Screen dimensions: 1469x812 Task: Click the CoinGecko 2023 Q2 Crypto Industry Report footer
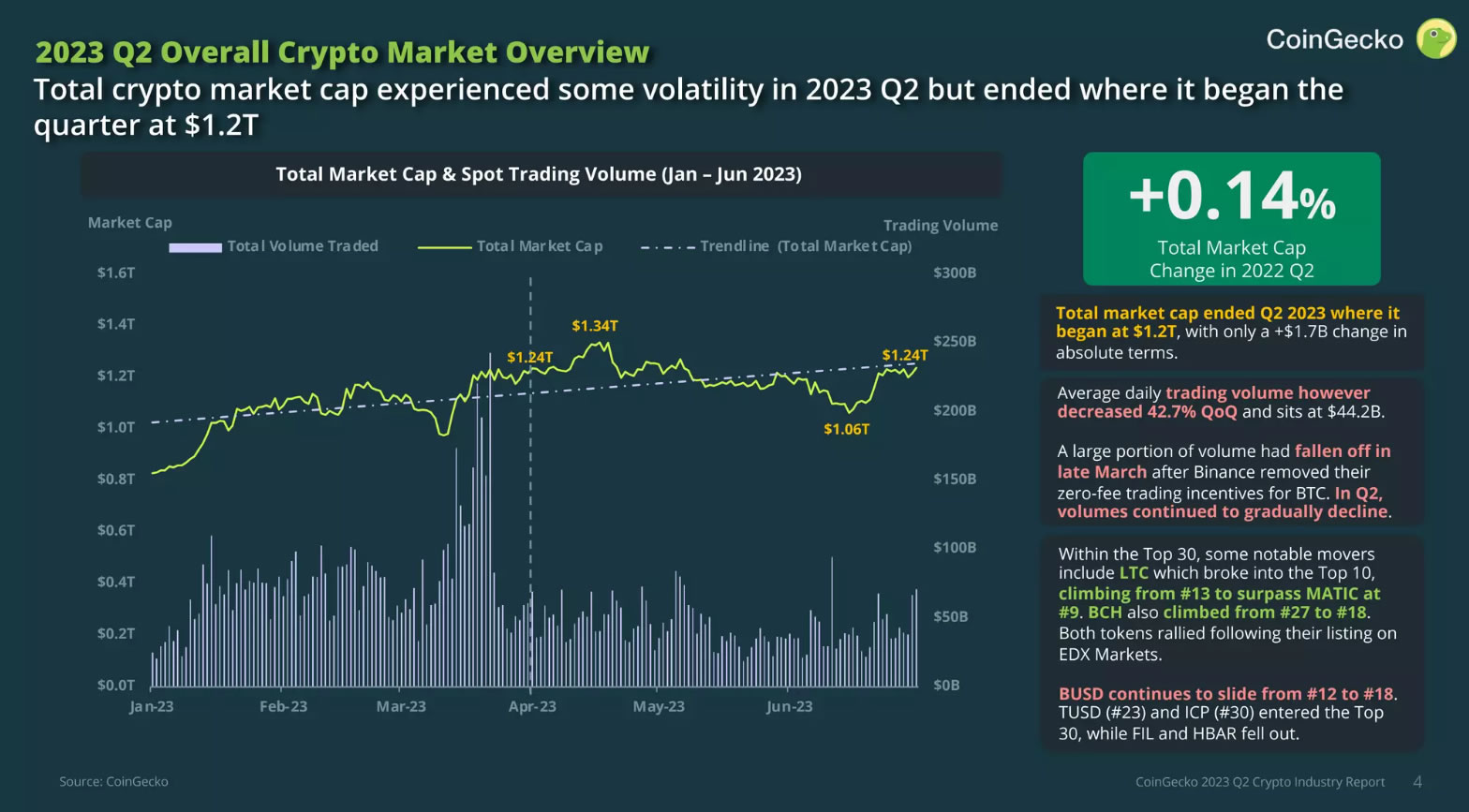click(x=1260, y=781)
